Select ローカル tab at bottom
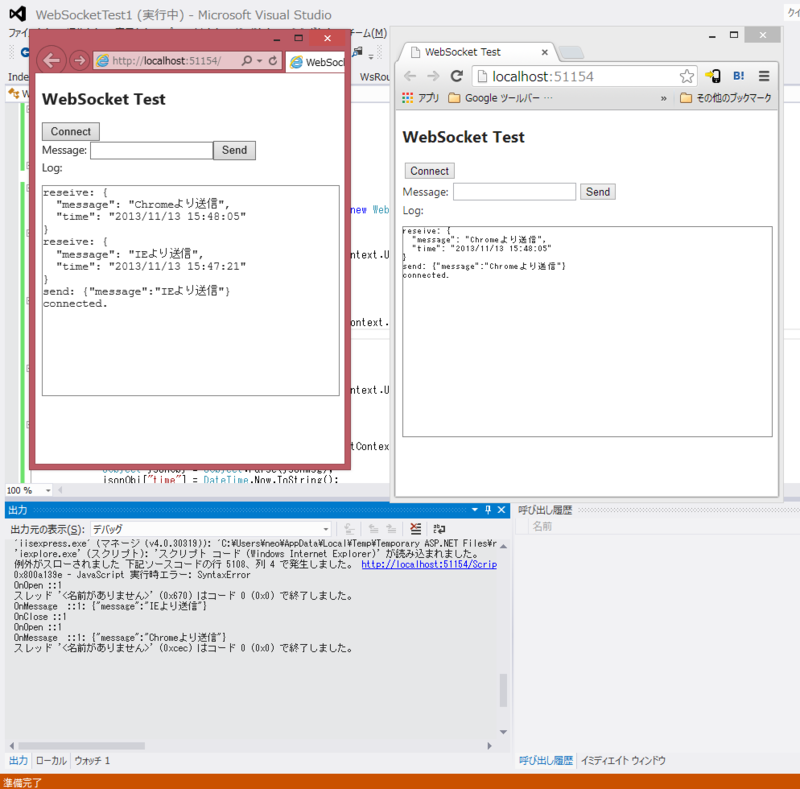Screen dimensions: 800x789 [51, 760]
